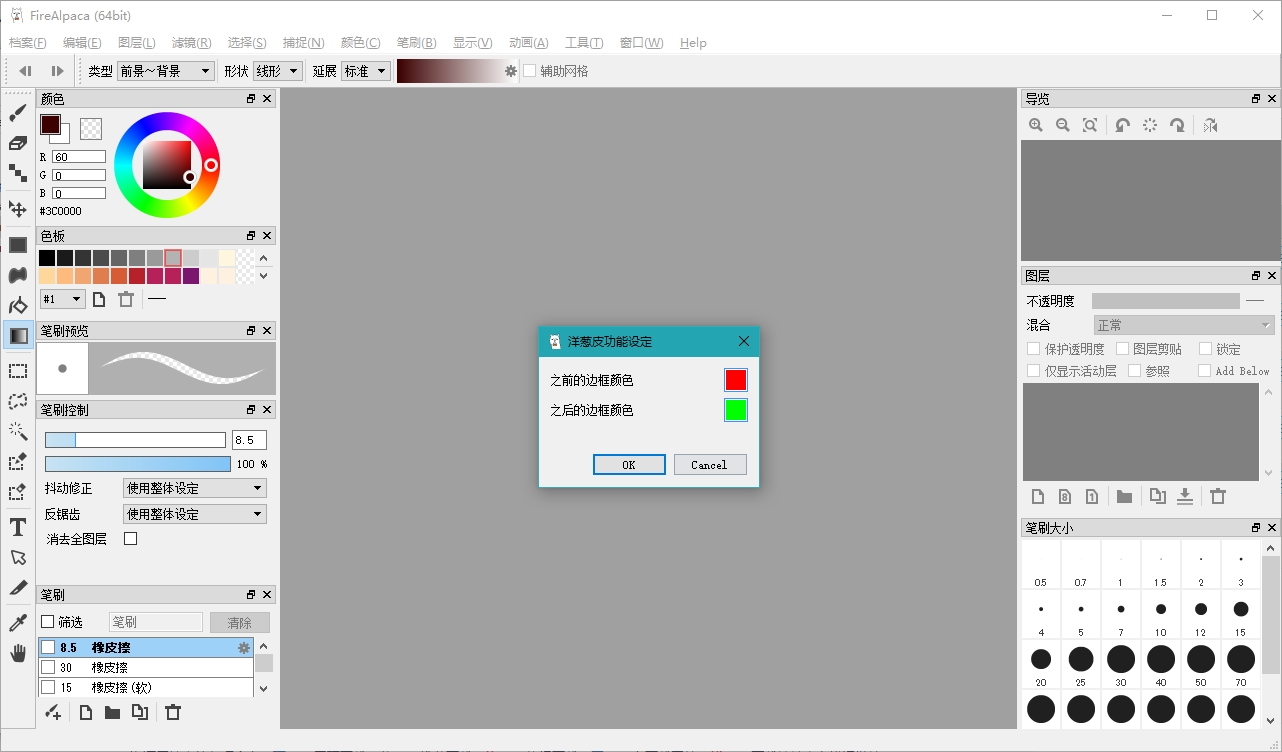Zoom in using the navigator magnifier plus icon
Screen dimensions: 1282x752
point(1036,125)
